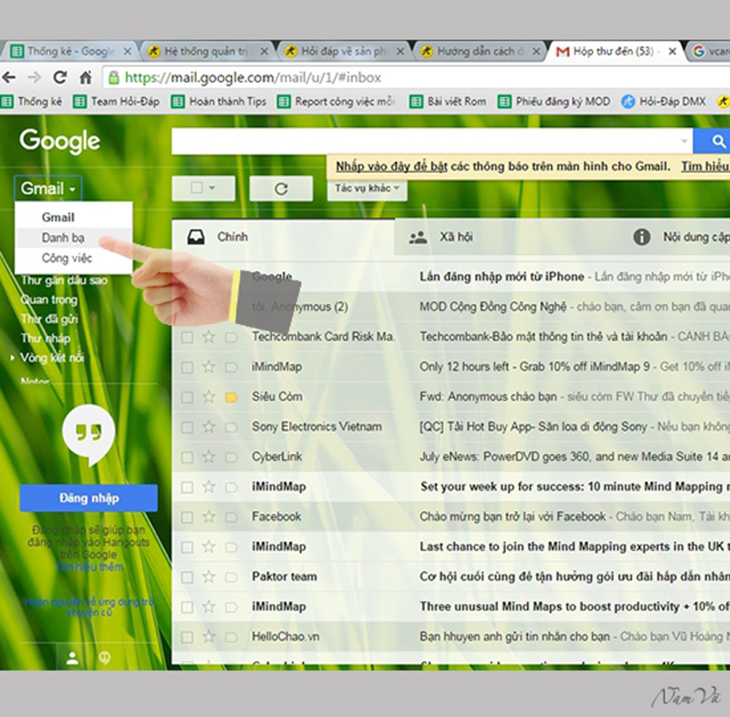Switch to the Chính inbox tab
Screen dimensions: 730x717
click(x=283, y=237)
